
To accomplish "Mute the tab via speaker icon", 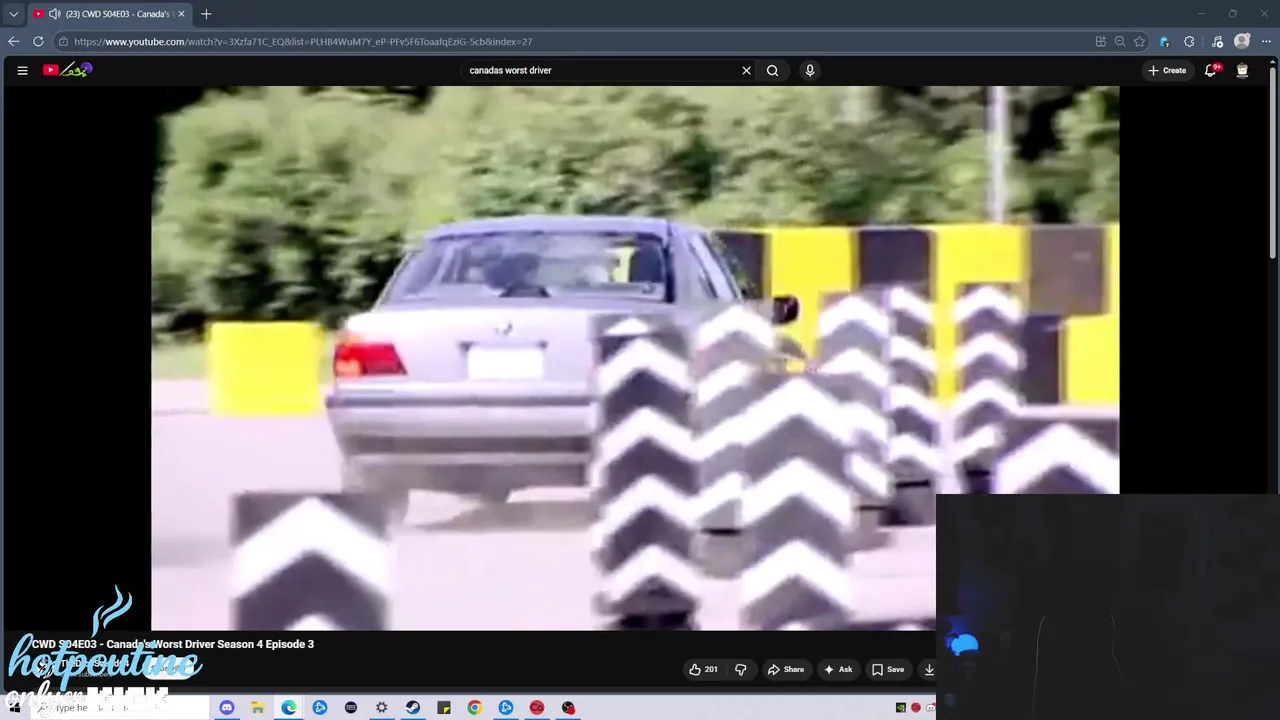I will point(54,14).
